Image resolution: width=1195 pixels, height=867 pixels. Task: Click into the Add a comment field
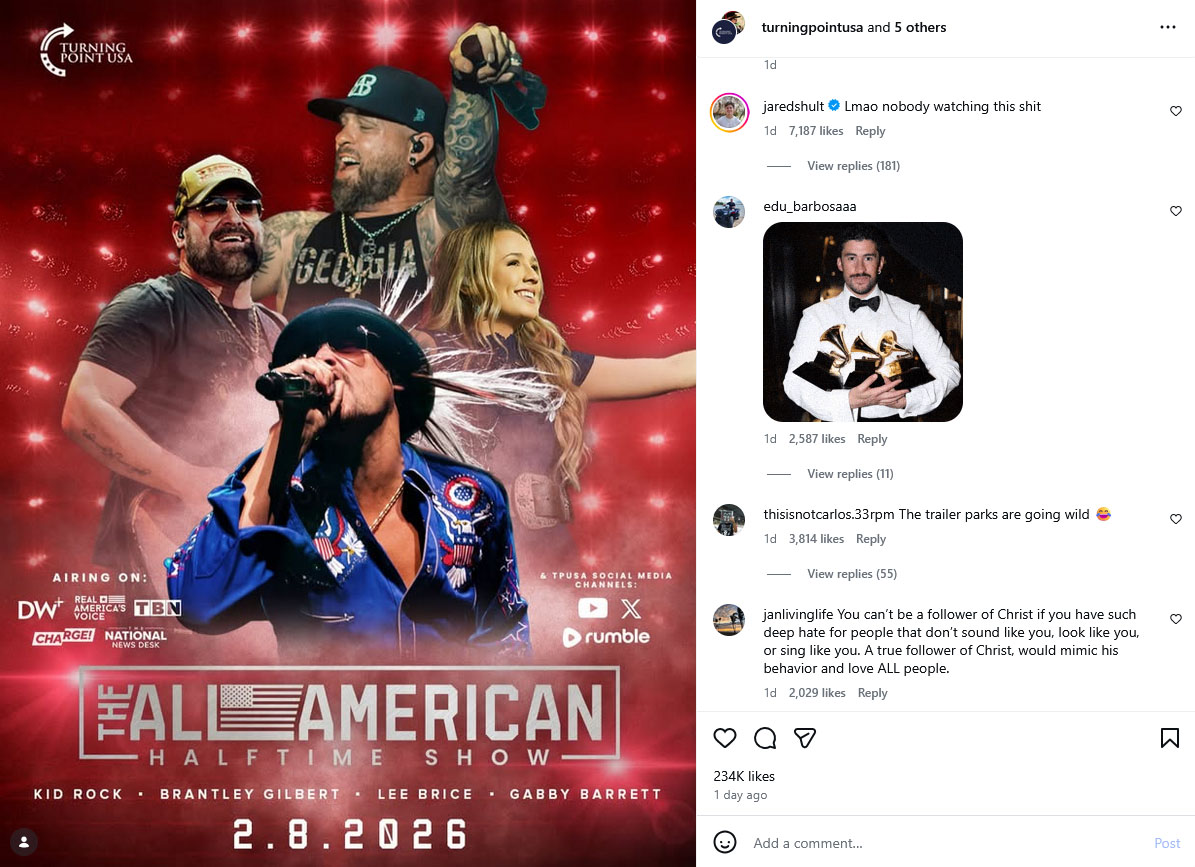click(x=945, y=843)
